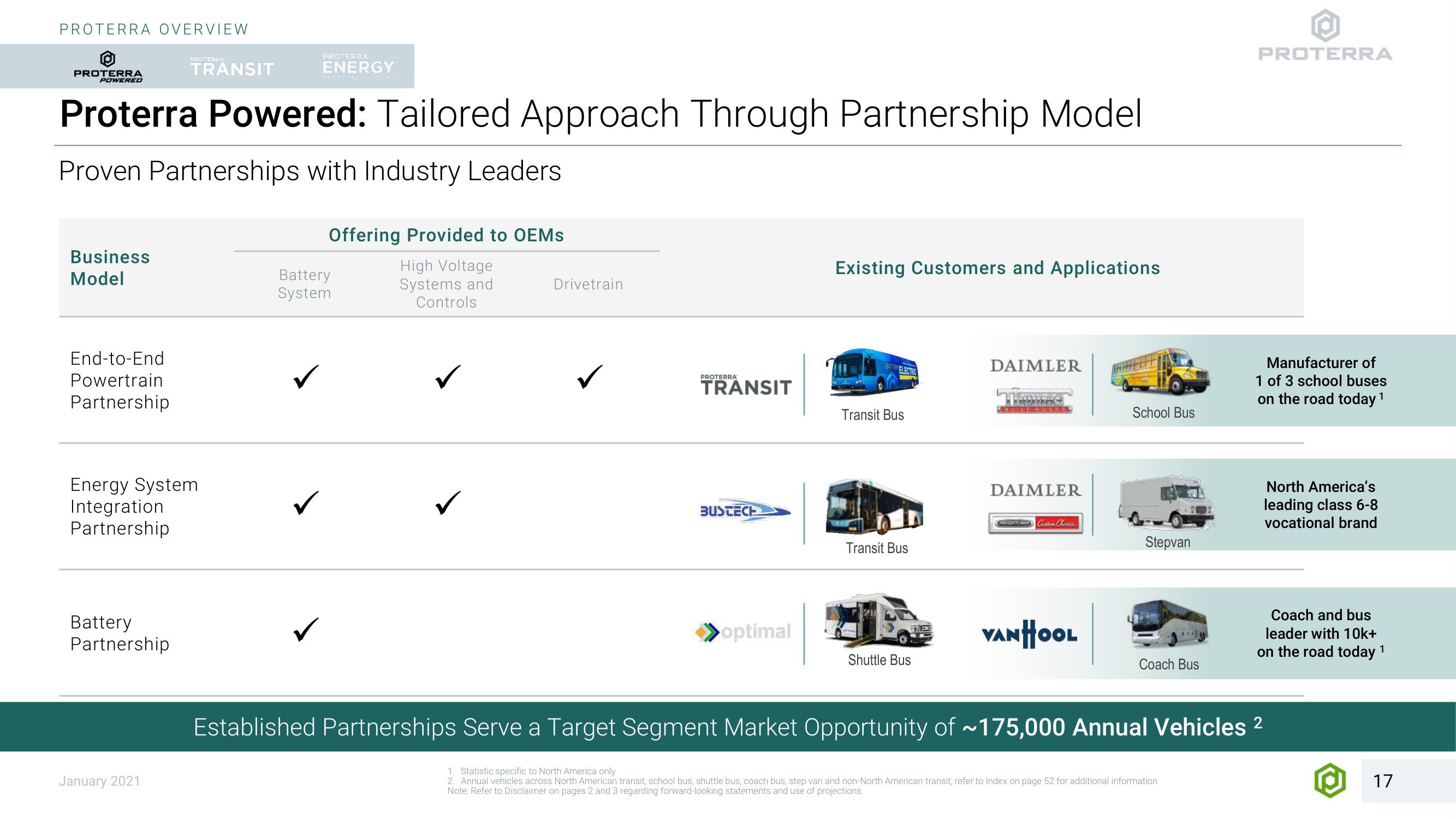This screenshot has height=819, width=1456.
Task: Click 'End-to-End Powertrain Partnership' row label
Action: [120, 381]
